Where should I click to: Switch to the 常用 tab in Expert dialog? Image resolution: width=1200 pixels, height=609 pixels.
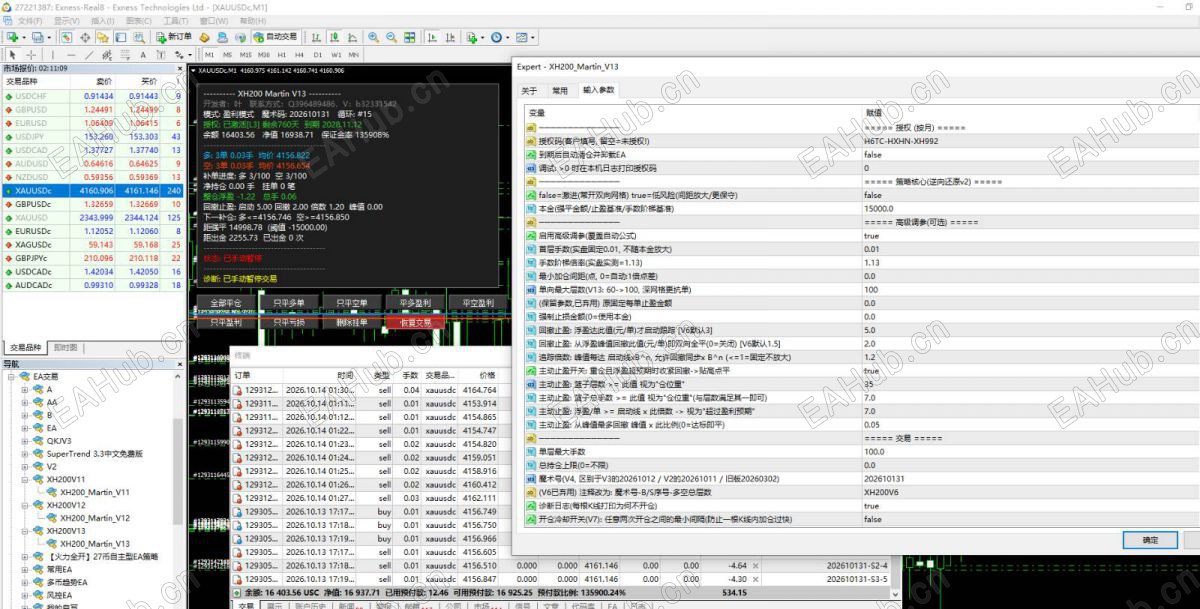tap(560, 90)
